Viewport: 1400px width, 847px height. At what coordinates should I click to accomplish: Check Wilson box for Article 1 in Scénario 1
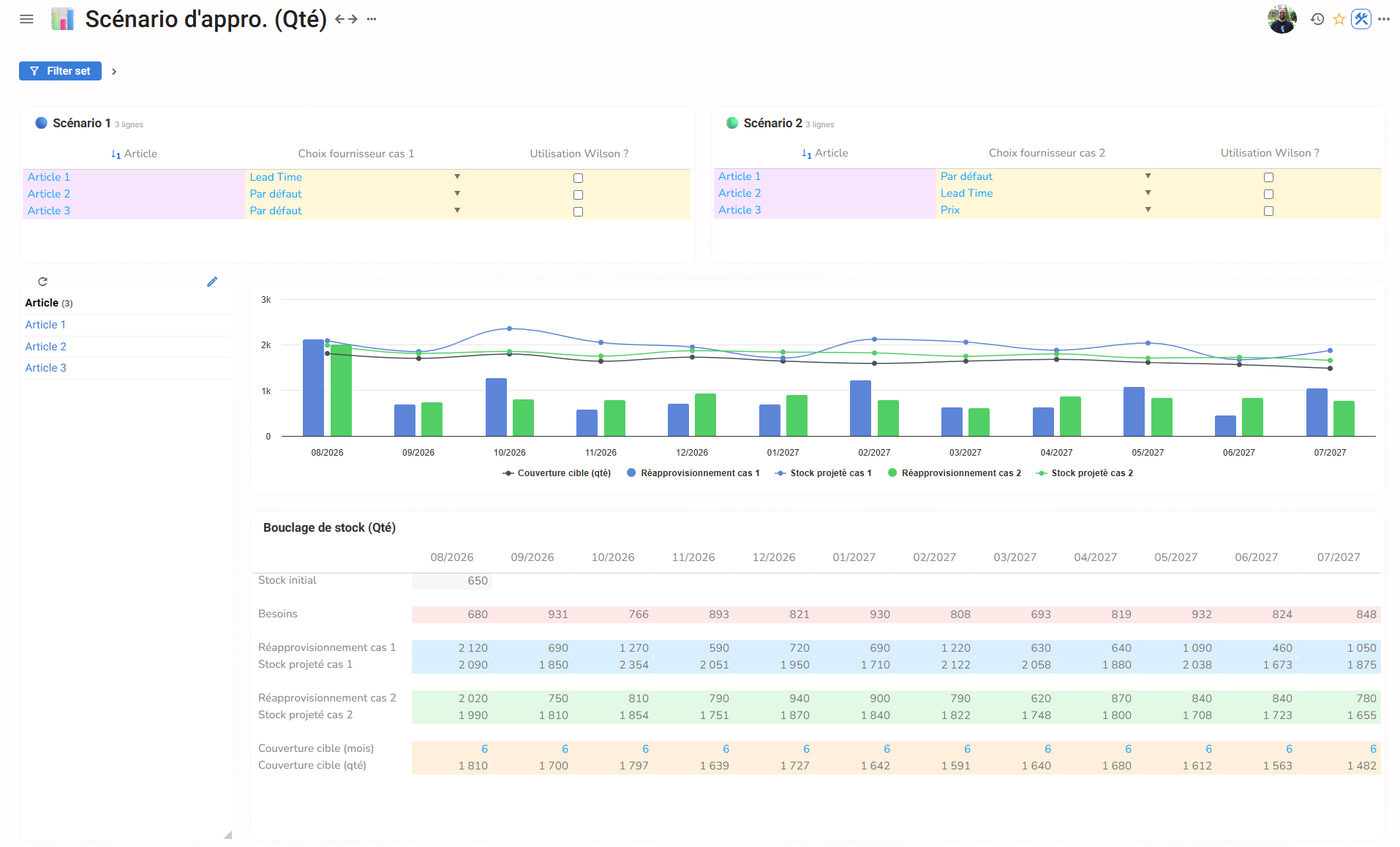(x=579, y=178)
